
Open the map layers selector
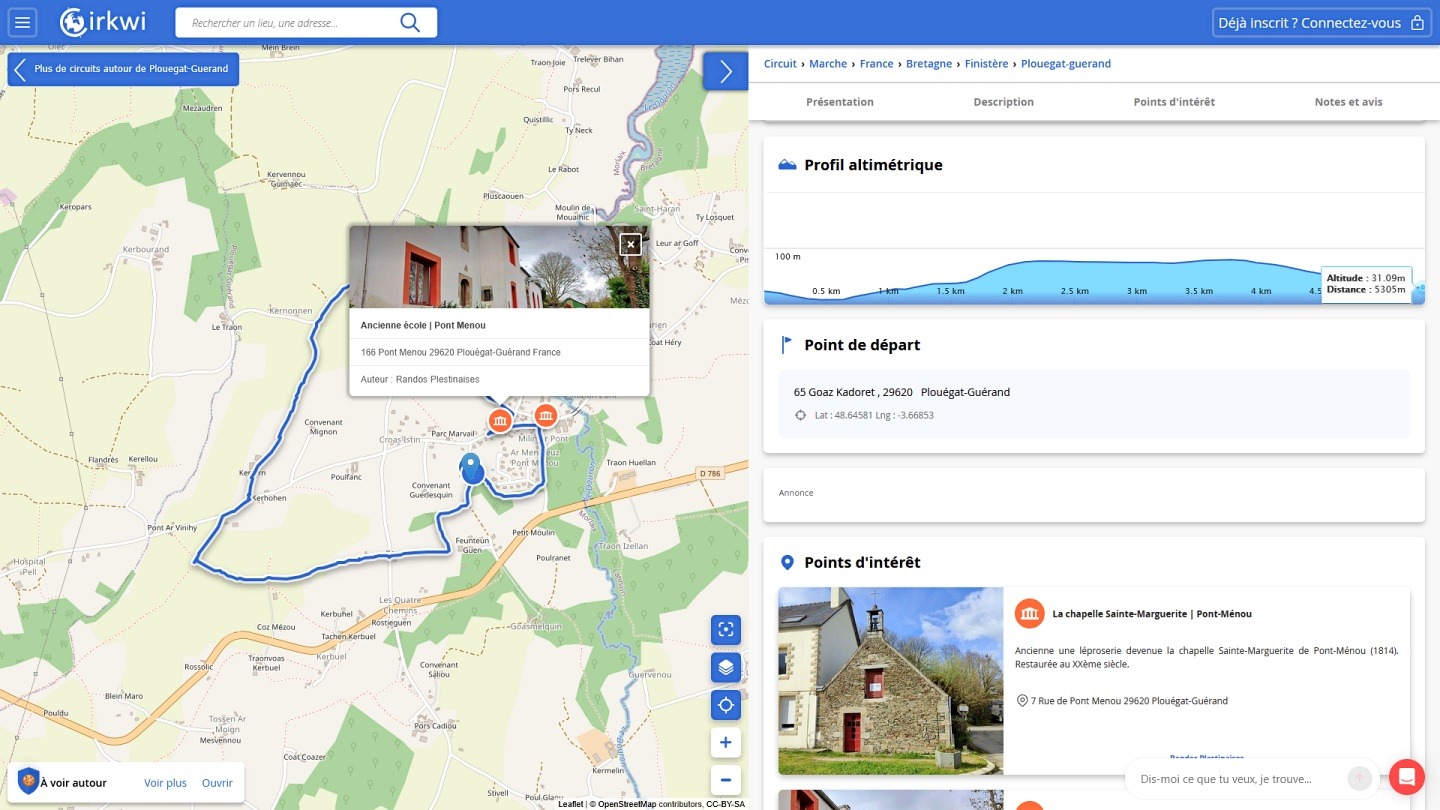tap(726, 667)
